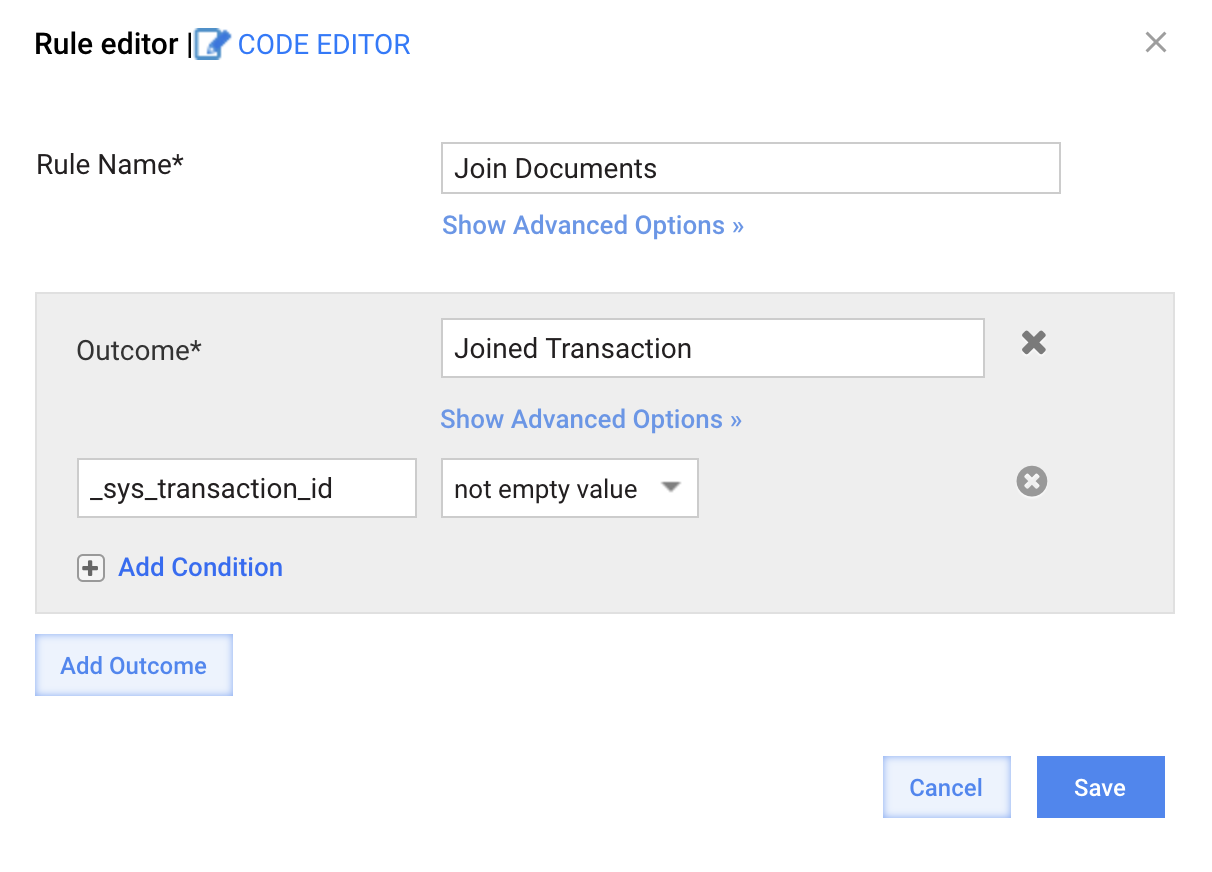Add a new condition via text link

[201, 568]
